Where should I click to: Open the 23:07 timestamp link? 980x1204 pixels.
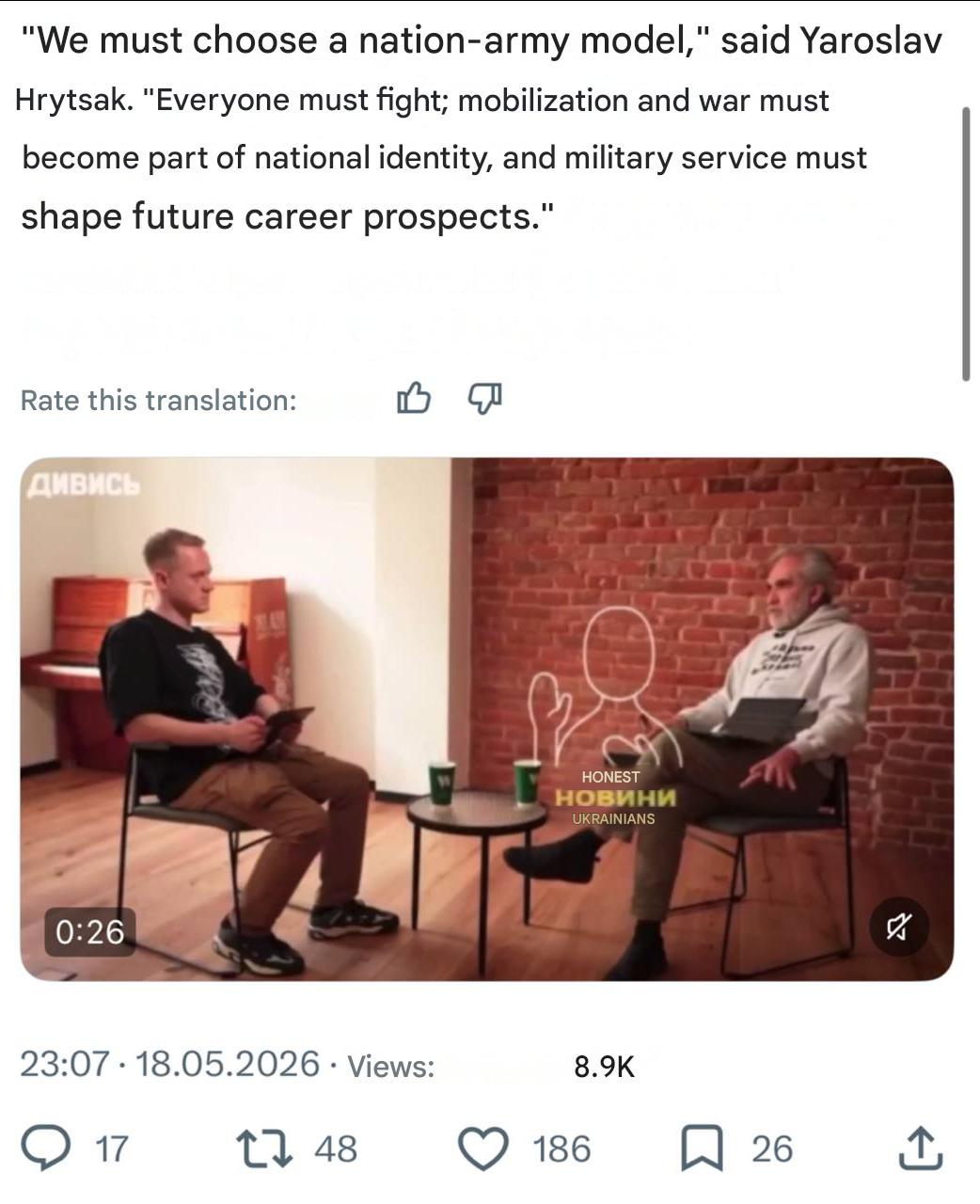pyautogui.click(x=65, y=1064)
